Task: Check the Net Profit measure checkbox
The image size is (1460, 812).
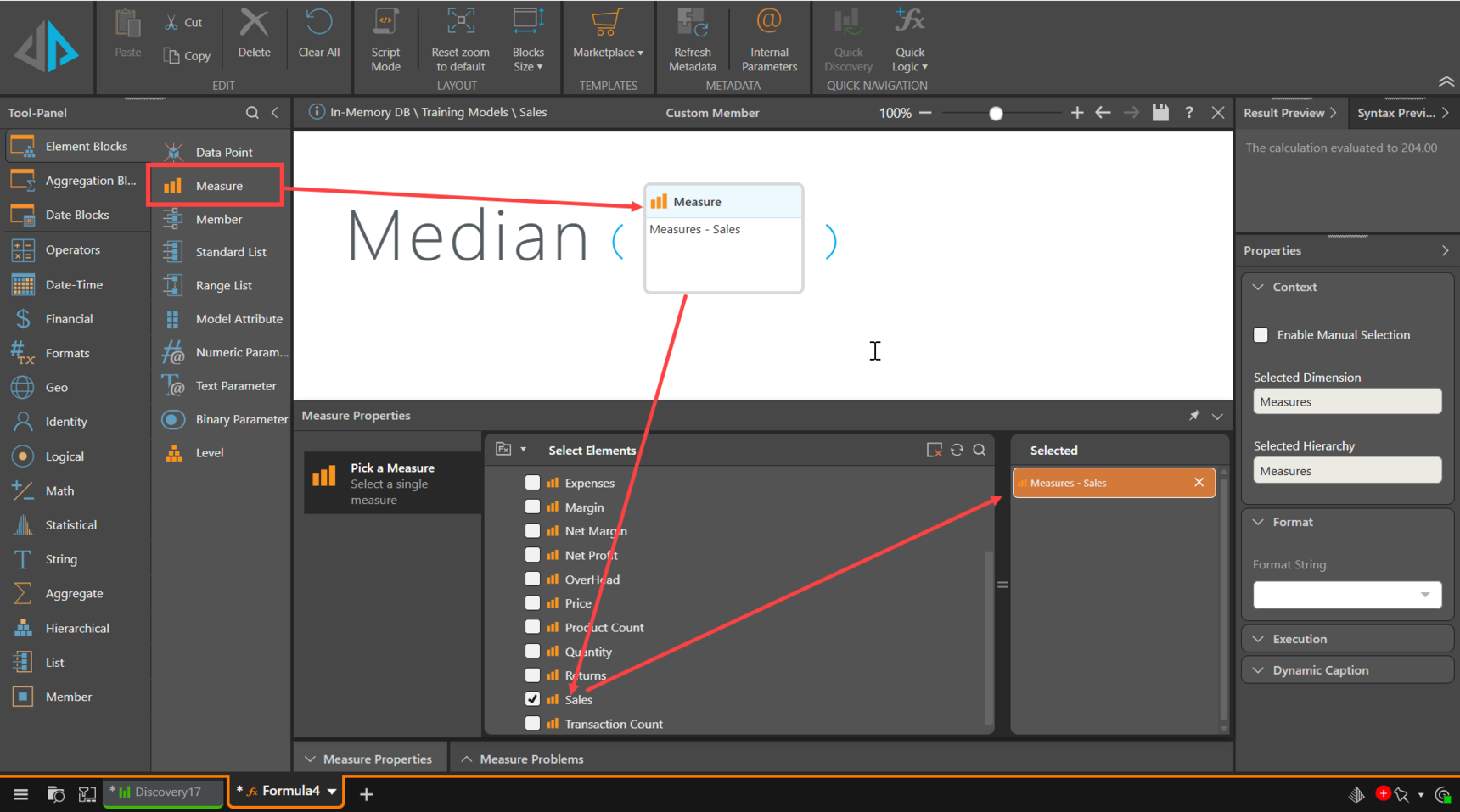Action: coord(532,555)
